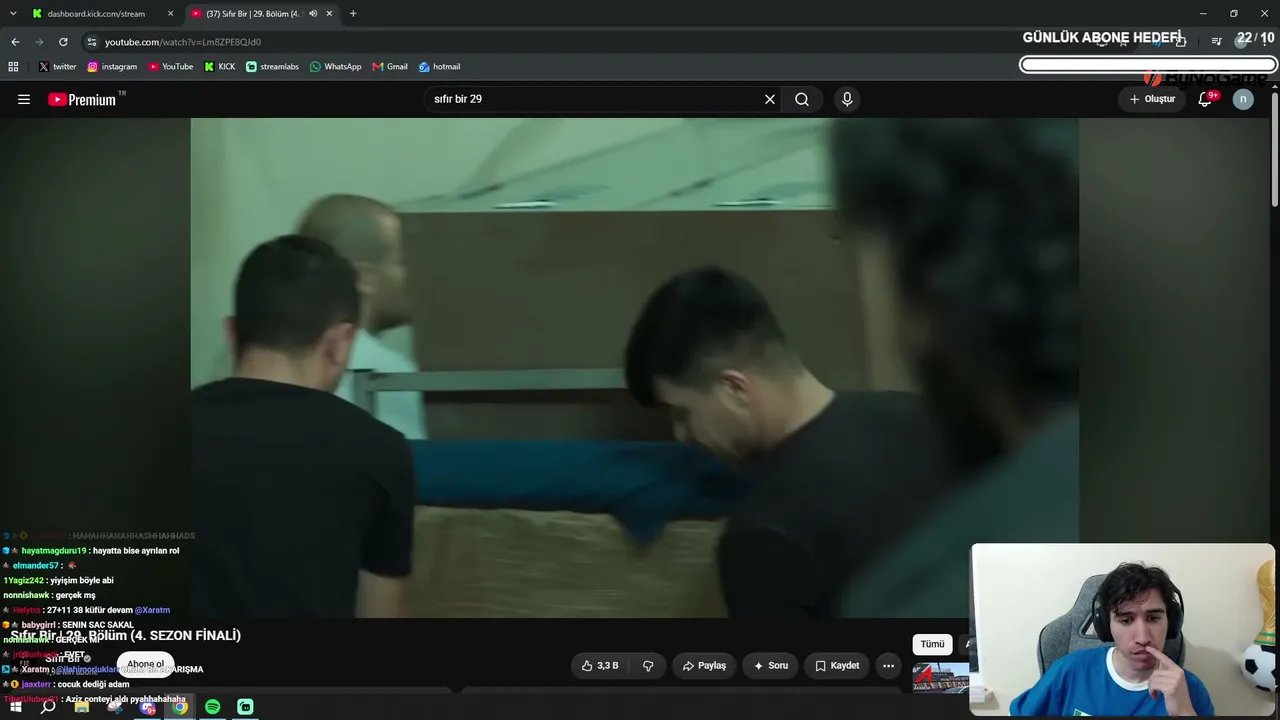1280x720 pixels.
Task: Open the YouTube bookmark
Action: (171, 67)
